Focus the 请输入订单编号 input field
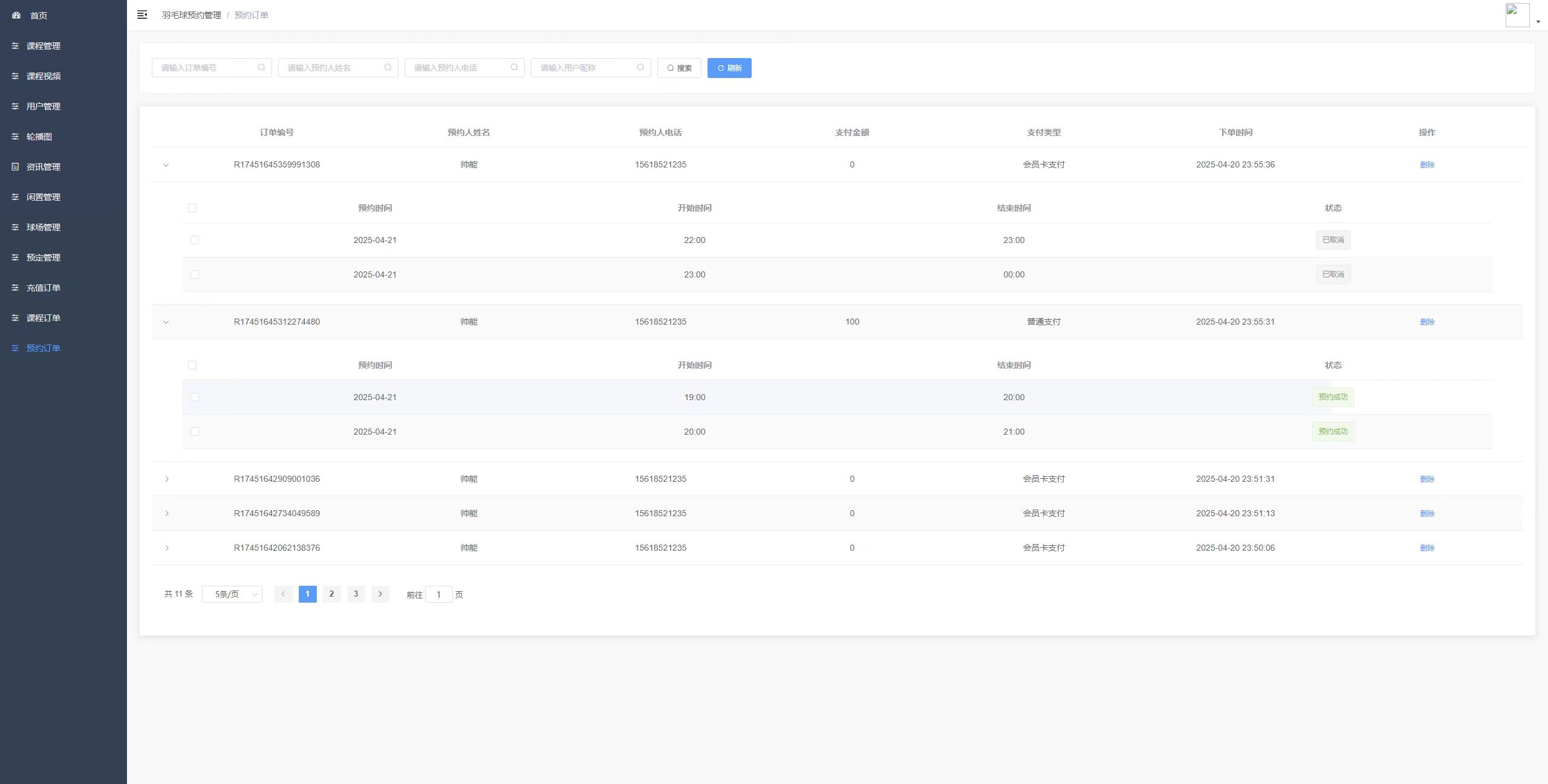 (212, 68)
